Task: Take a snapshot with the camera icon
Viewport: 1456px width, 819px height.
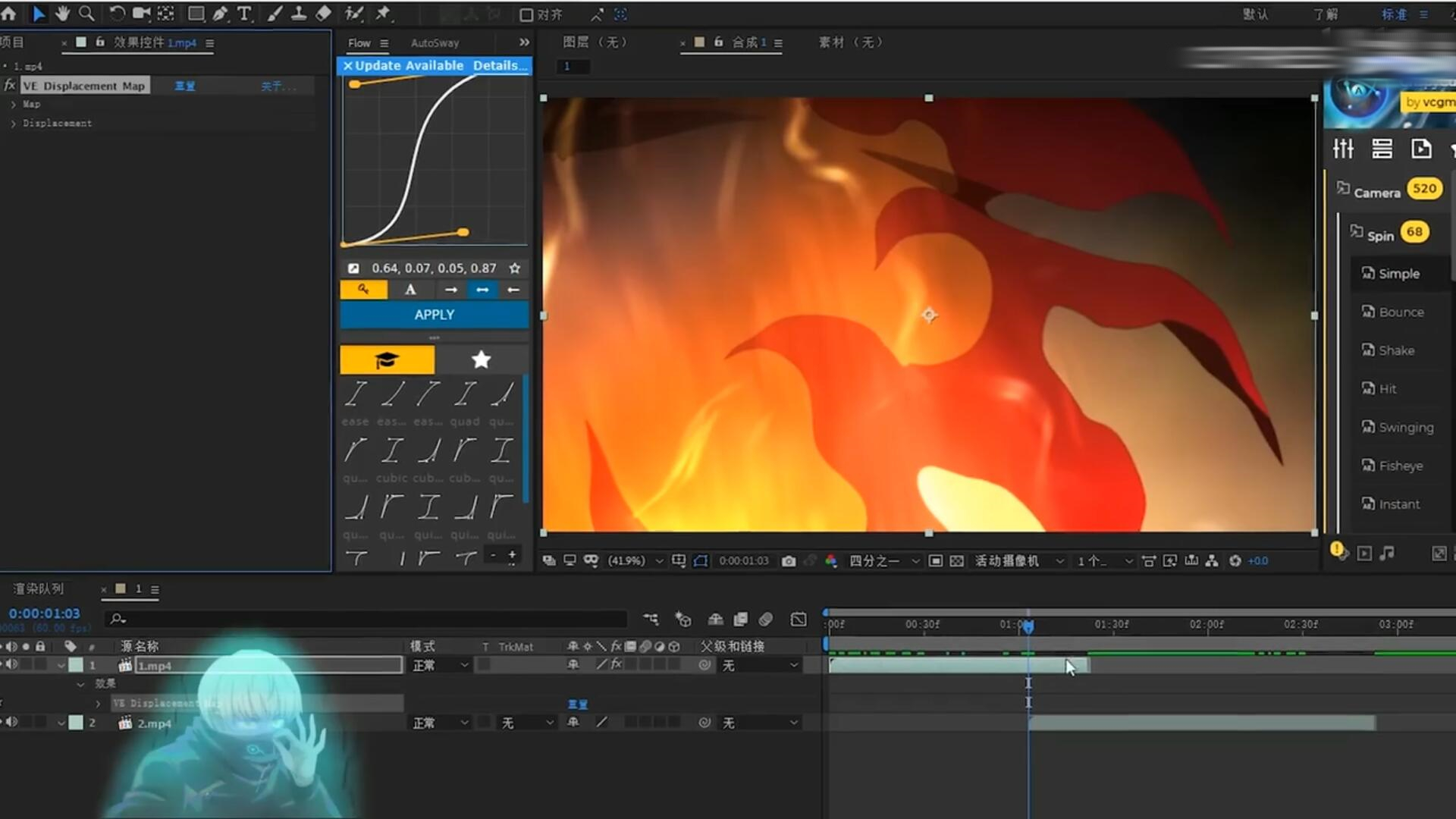Action: [x=789, y=561]
